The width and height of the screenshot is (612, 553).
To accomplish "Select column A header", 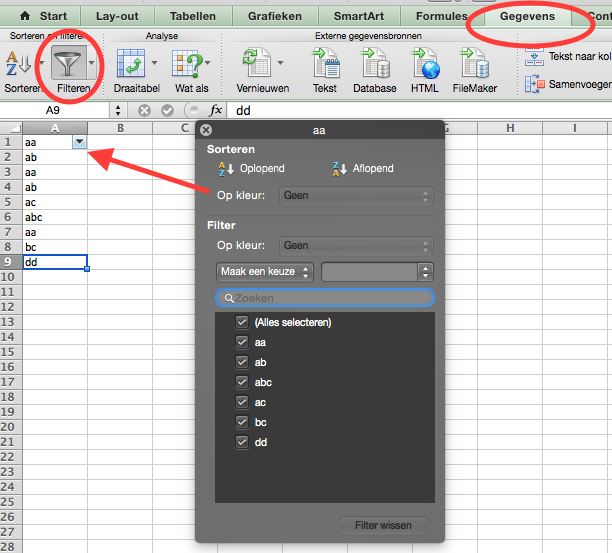I will click(x=55, y=128).
